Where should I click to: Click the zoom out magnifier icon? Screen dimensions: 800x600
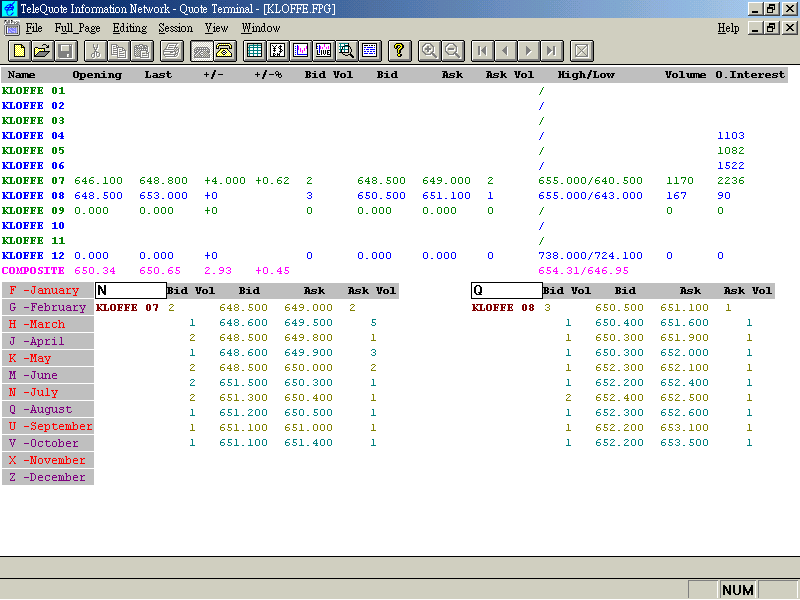click(x=452, y=51)
